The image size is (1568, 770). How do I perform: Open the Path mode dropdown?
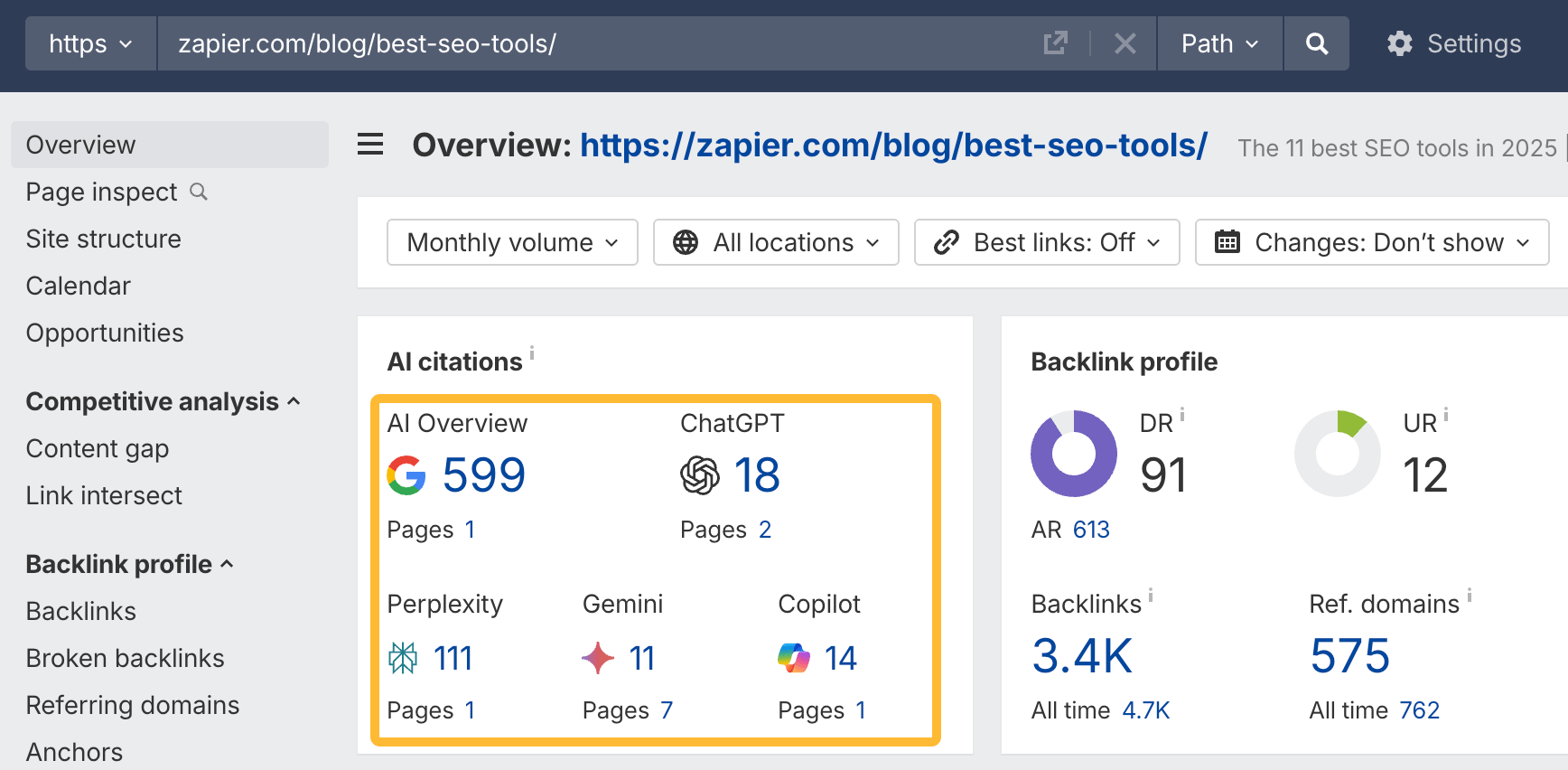(x=1220, y=43)
